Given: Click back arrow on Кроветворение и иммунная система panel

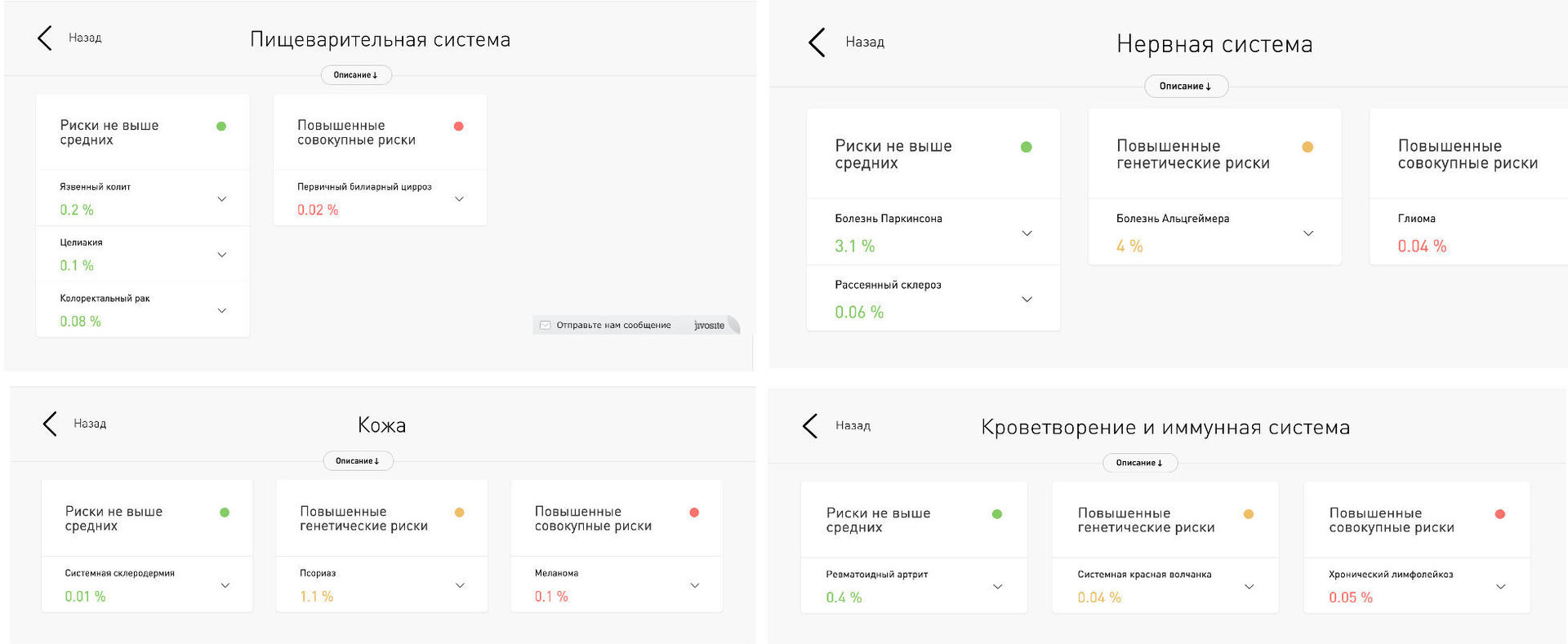Looking at the screenshot, I should 810,425.
